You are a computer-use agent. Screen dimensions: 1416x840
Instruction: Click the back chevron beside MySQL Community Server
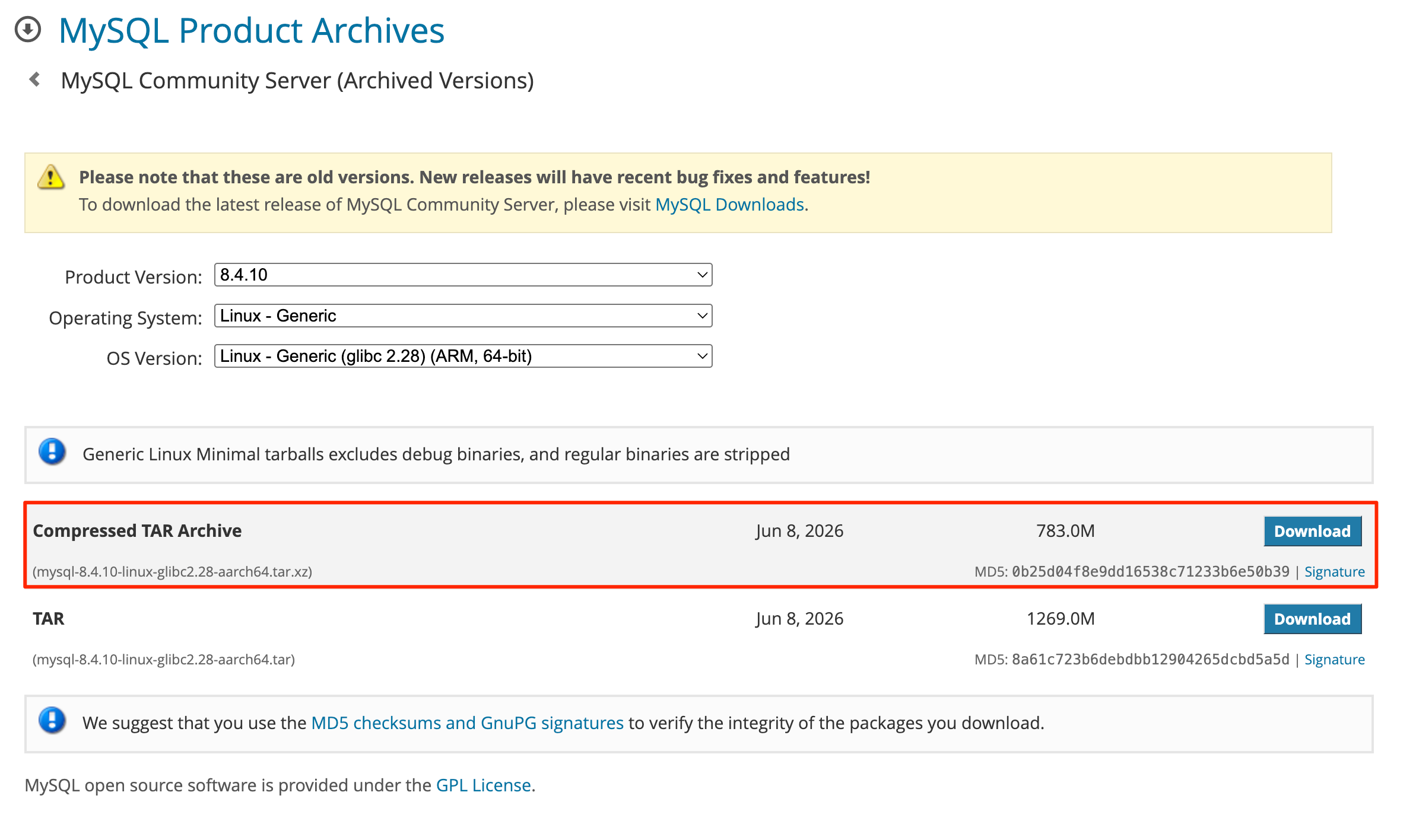point(35,79)
